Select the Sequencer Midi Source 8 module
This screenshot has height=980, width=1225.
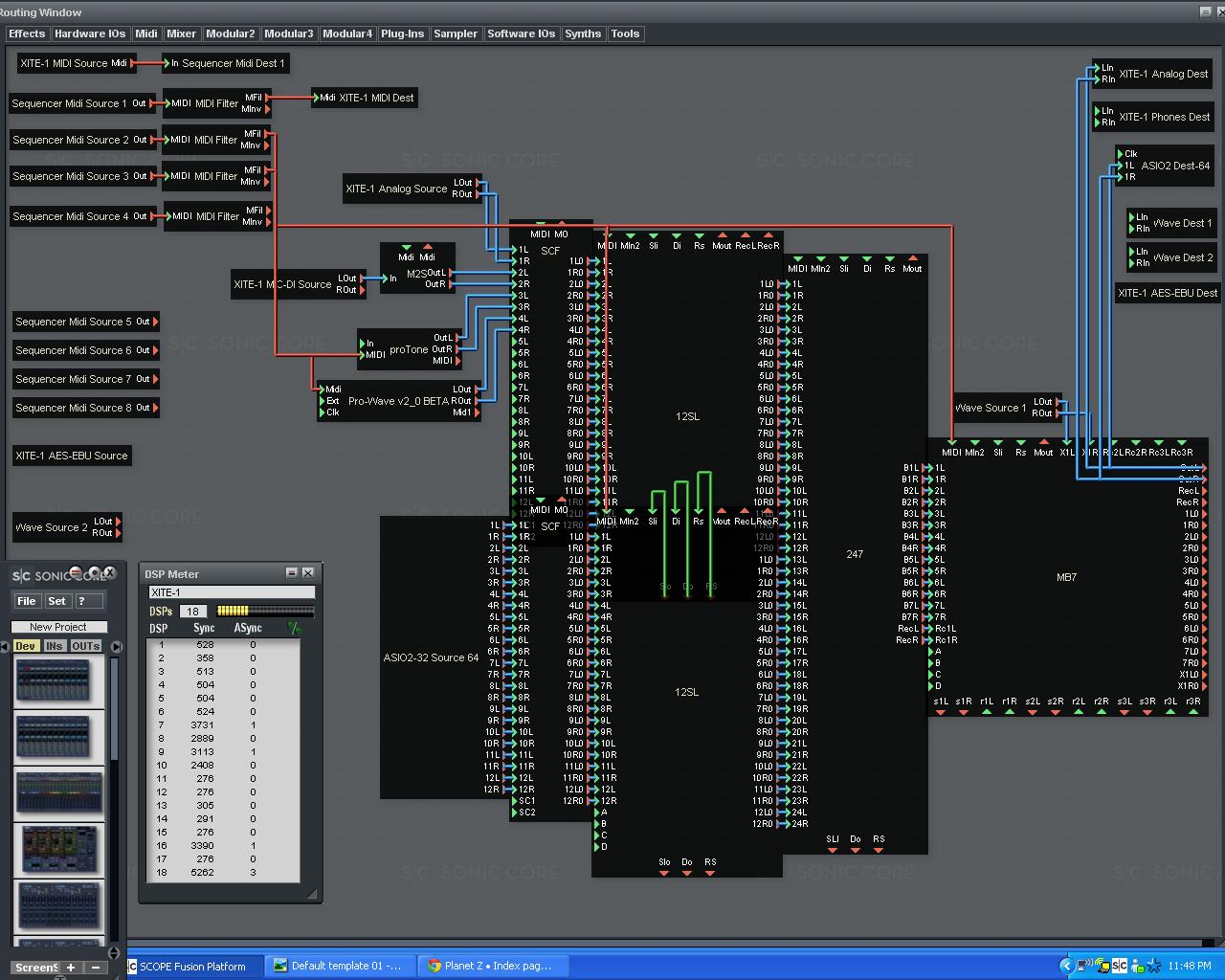pyautogui.click(x=86, y=408)
